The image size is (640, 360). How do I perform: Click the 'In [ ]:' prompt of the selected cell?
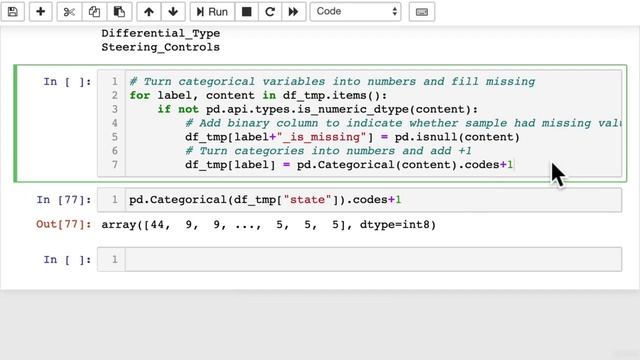pyautogui.click(x=67, y=82)
